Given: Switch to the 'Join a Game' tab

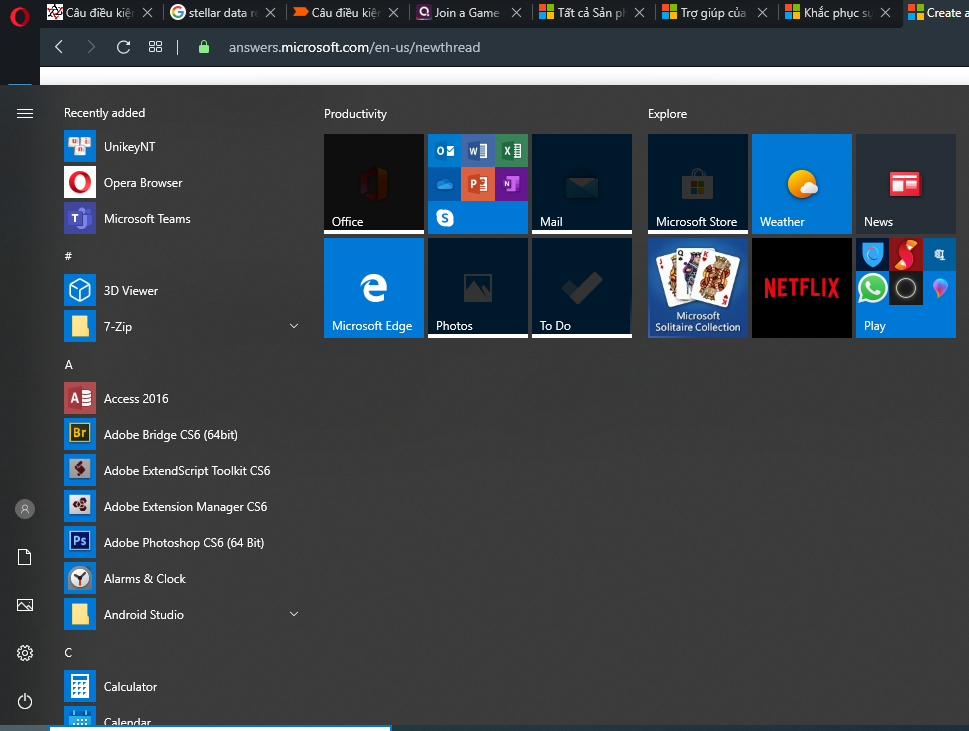Looking at the screenshot, I should 468,12.
